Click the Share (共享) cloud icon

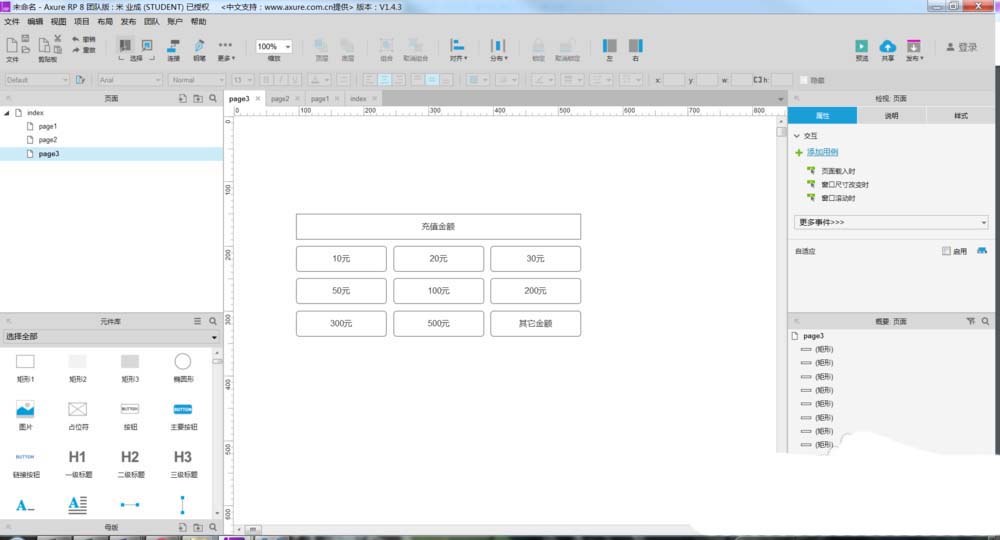pos(887,46)
